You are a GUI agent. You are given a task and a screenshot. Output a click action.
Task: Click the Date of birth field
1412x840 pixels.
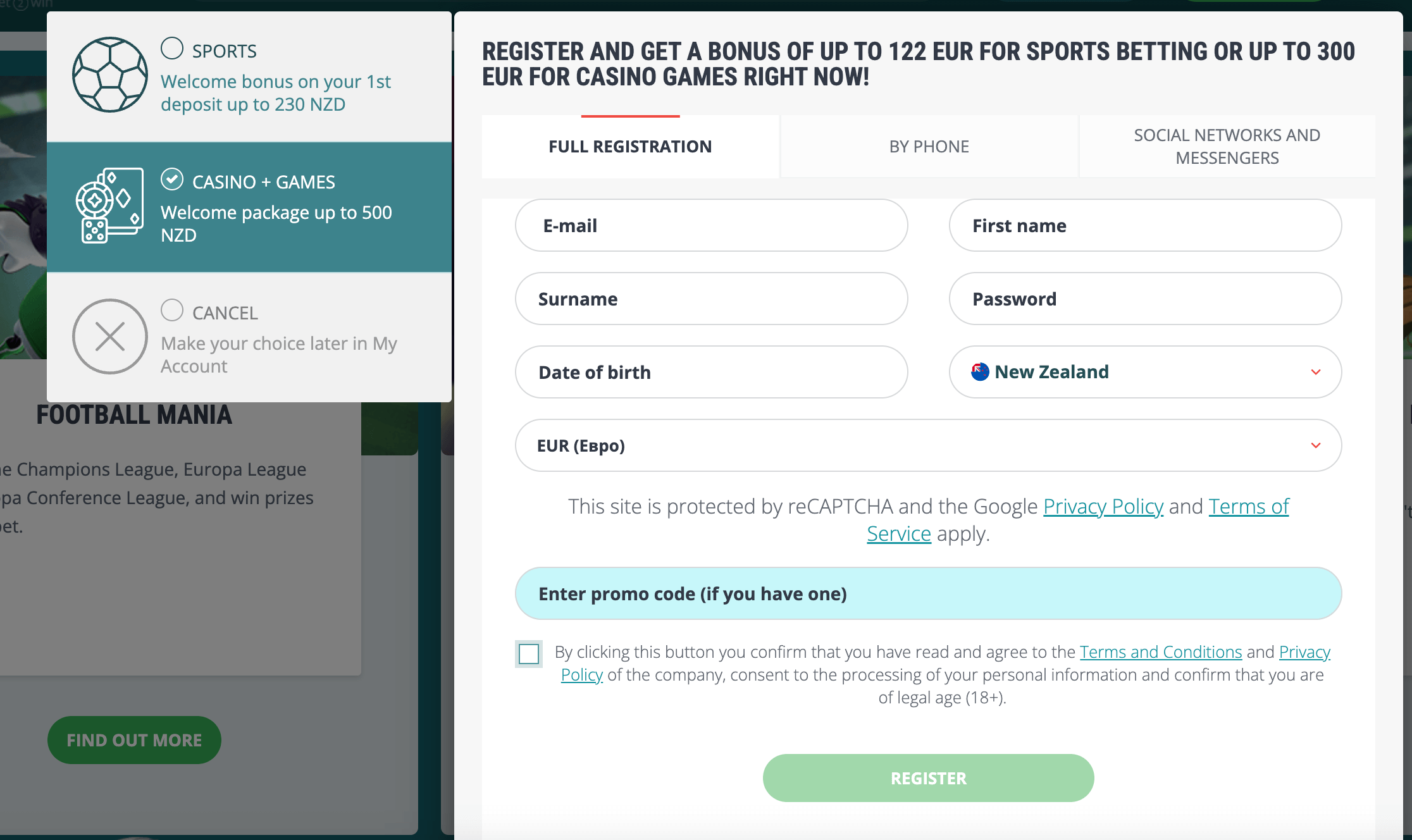pos(711,373)
